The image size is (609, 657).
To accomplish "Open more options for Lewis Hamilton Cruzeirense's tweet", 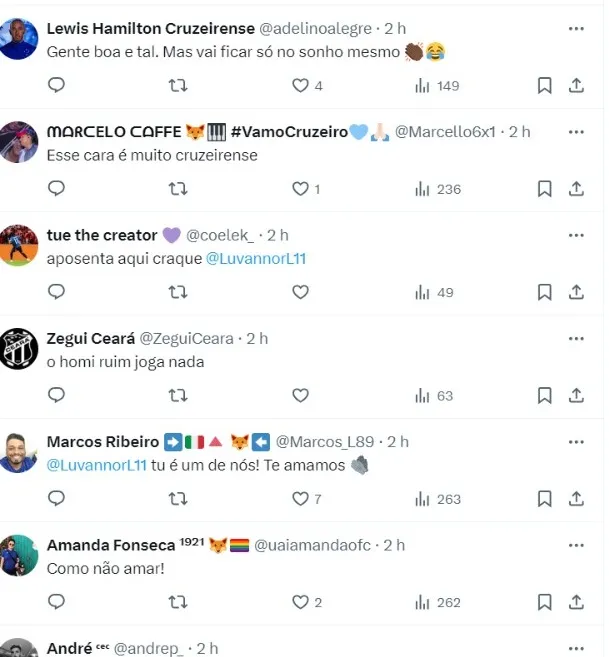I will point(576,28).
